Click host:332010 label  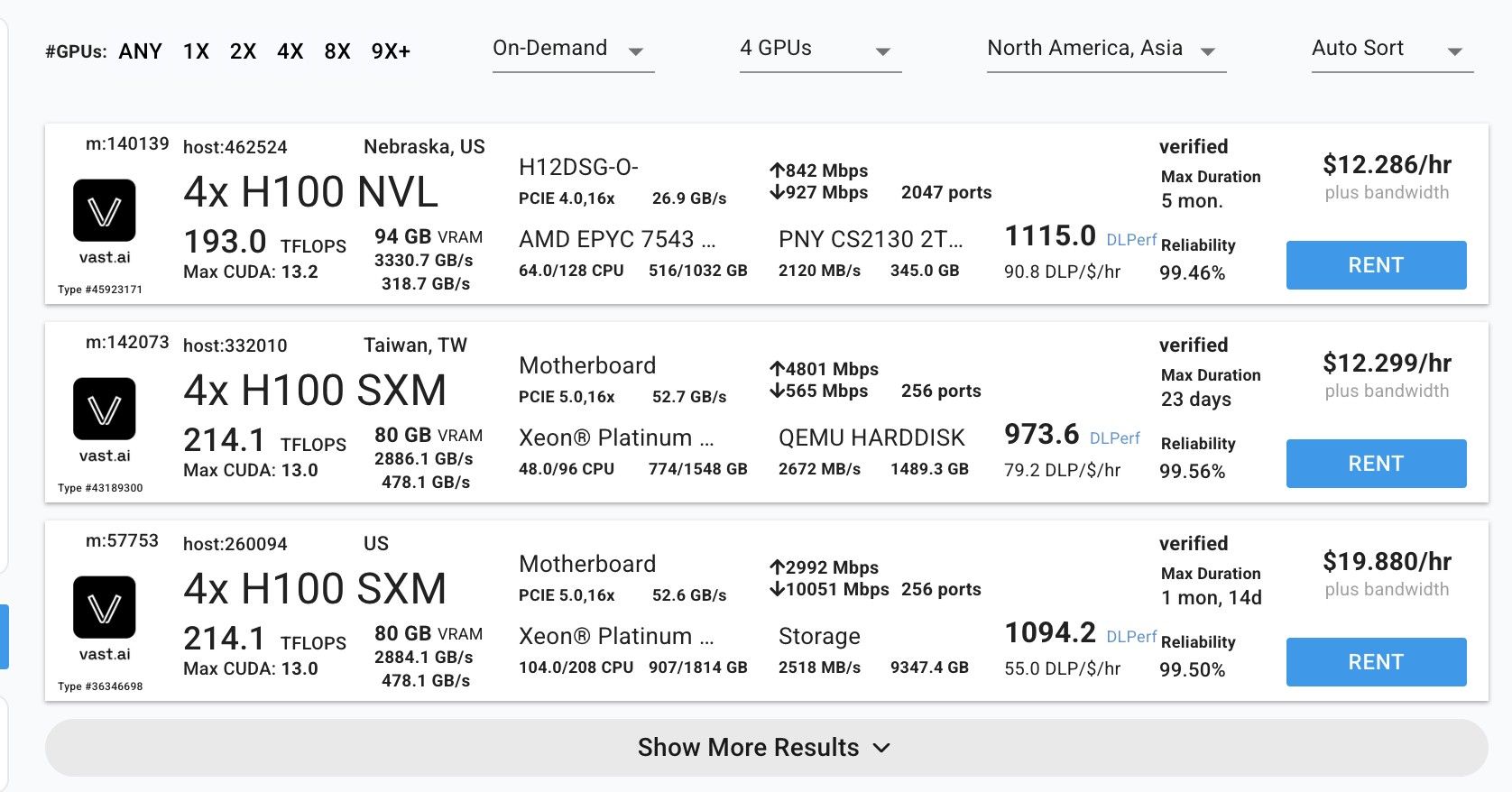pyautogui.click(x=235, y=345)
